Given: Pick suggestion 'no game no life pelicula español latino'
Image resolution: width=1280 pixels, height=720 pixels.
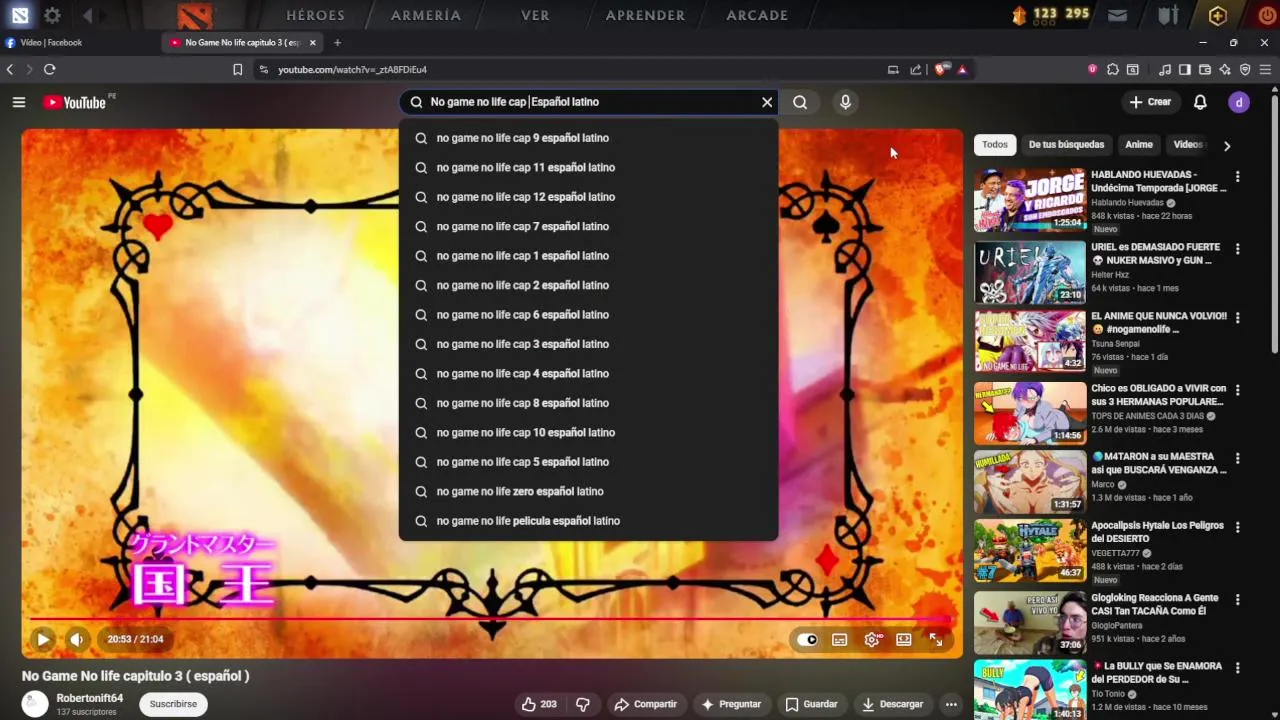Looking at the screenshot, I should pos(588,521).
